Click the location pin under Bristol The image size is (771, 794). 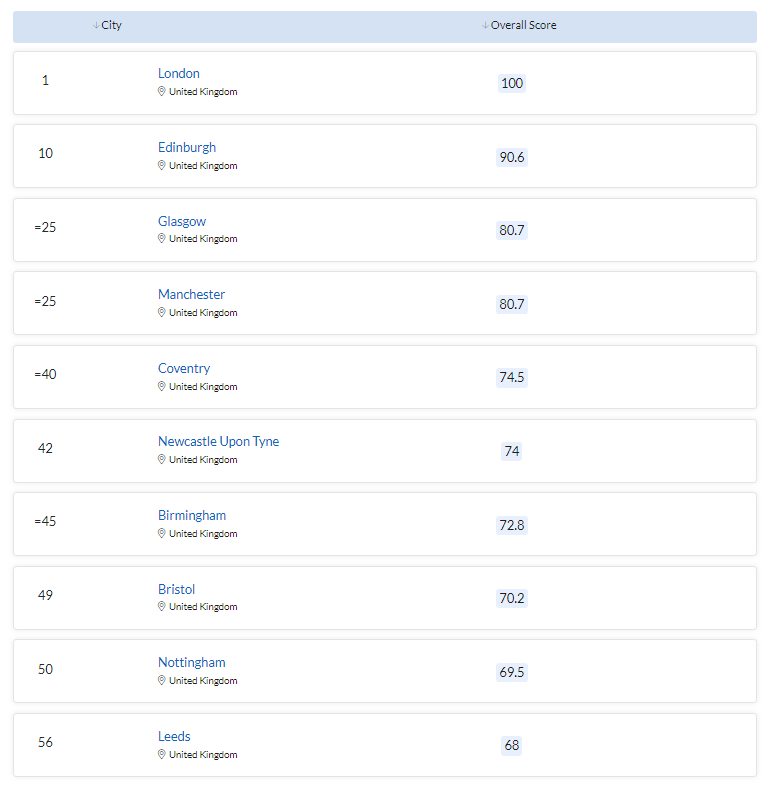pos(161,606)
